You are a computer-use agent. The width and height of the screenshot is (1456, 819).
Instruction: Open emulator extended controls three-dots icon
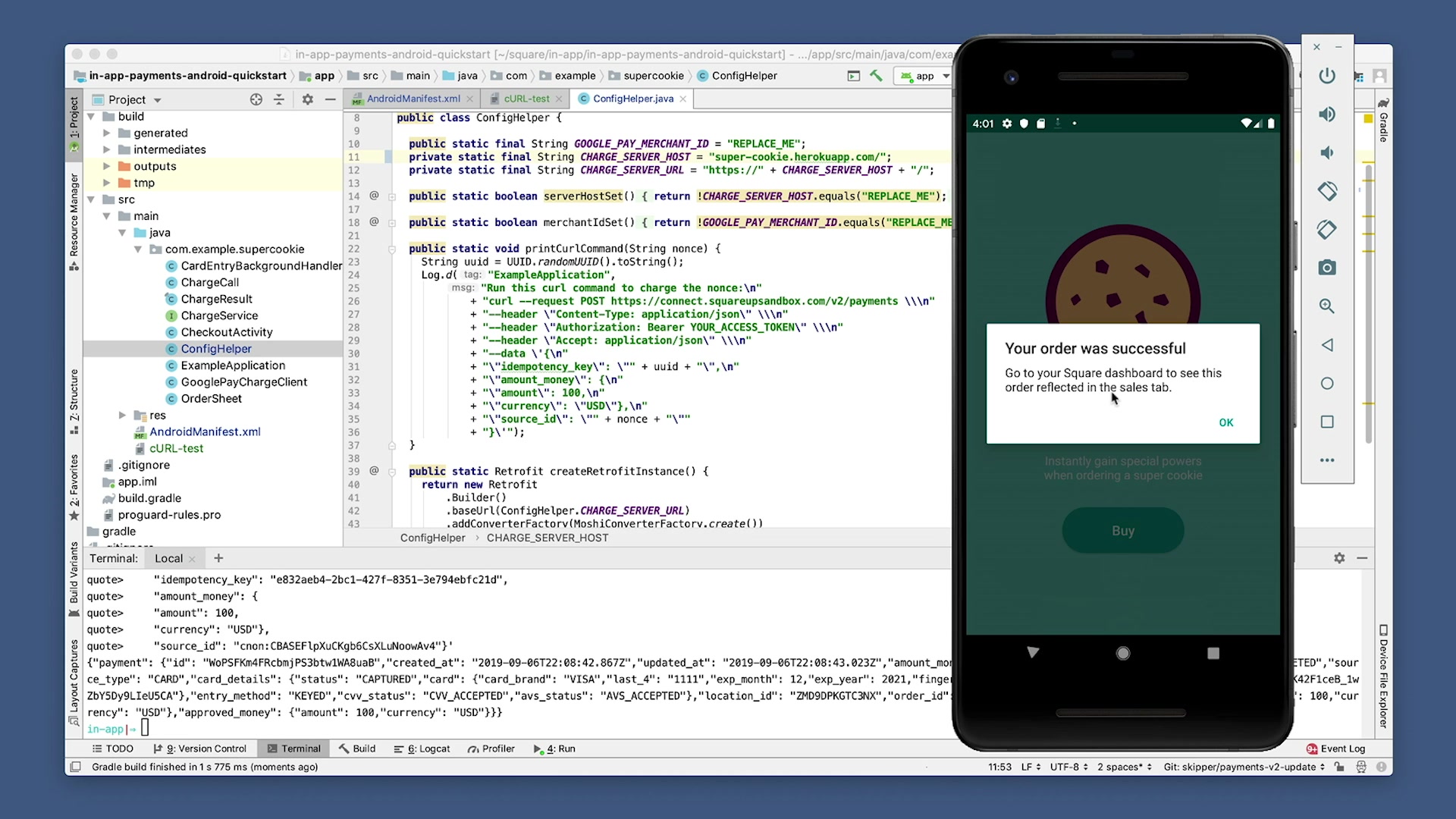tap(1326, 460)
